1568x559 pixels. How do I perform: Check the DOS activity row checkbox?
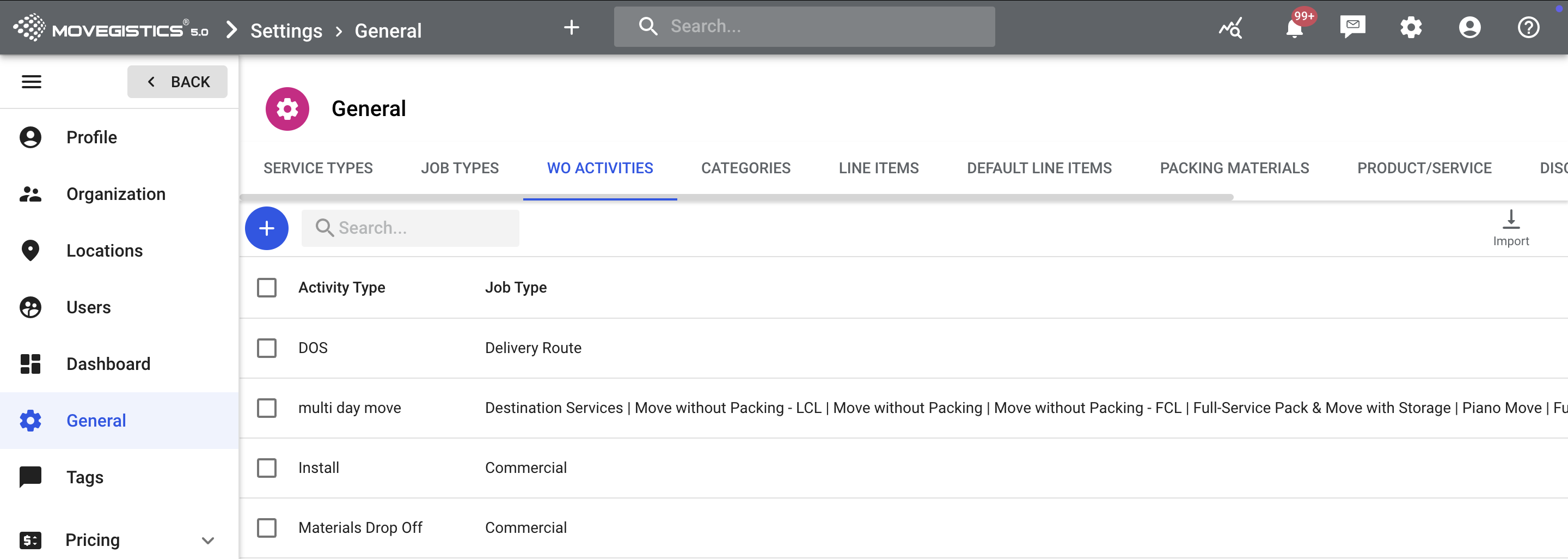point(267,348)
